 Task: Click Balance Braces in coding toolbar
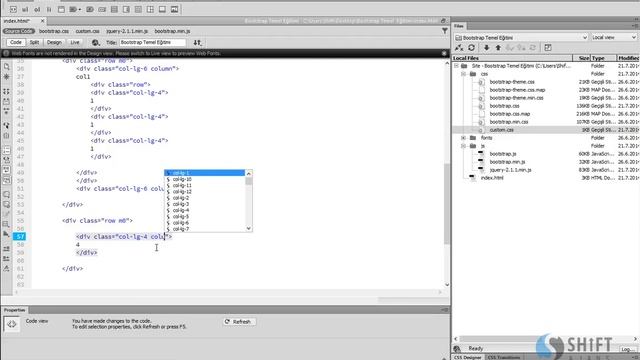point(6,136)
